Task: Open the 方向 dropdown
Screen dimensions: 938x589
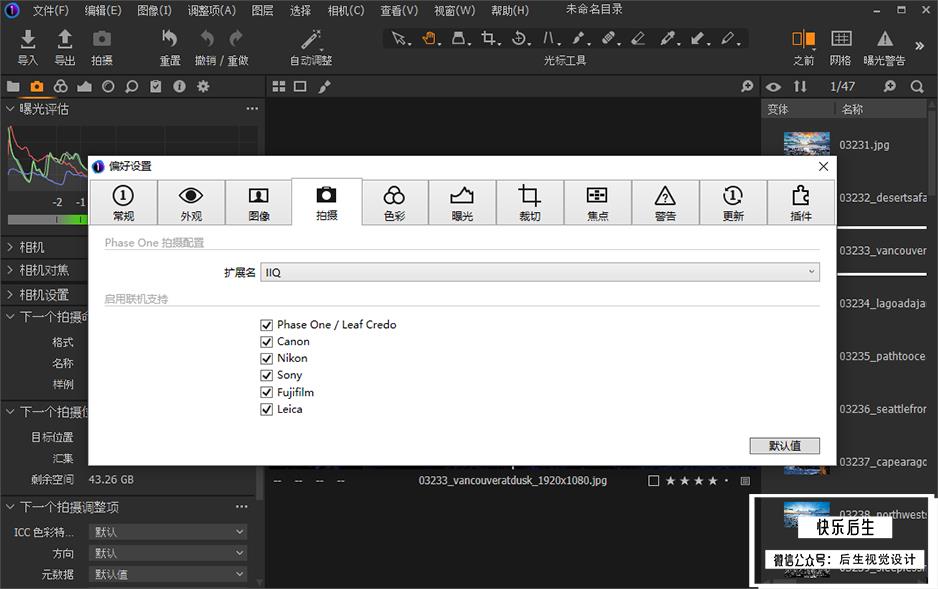Action: point(168,553)
